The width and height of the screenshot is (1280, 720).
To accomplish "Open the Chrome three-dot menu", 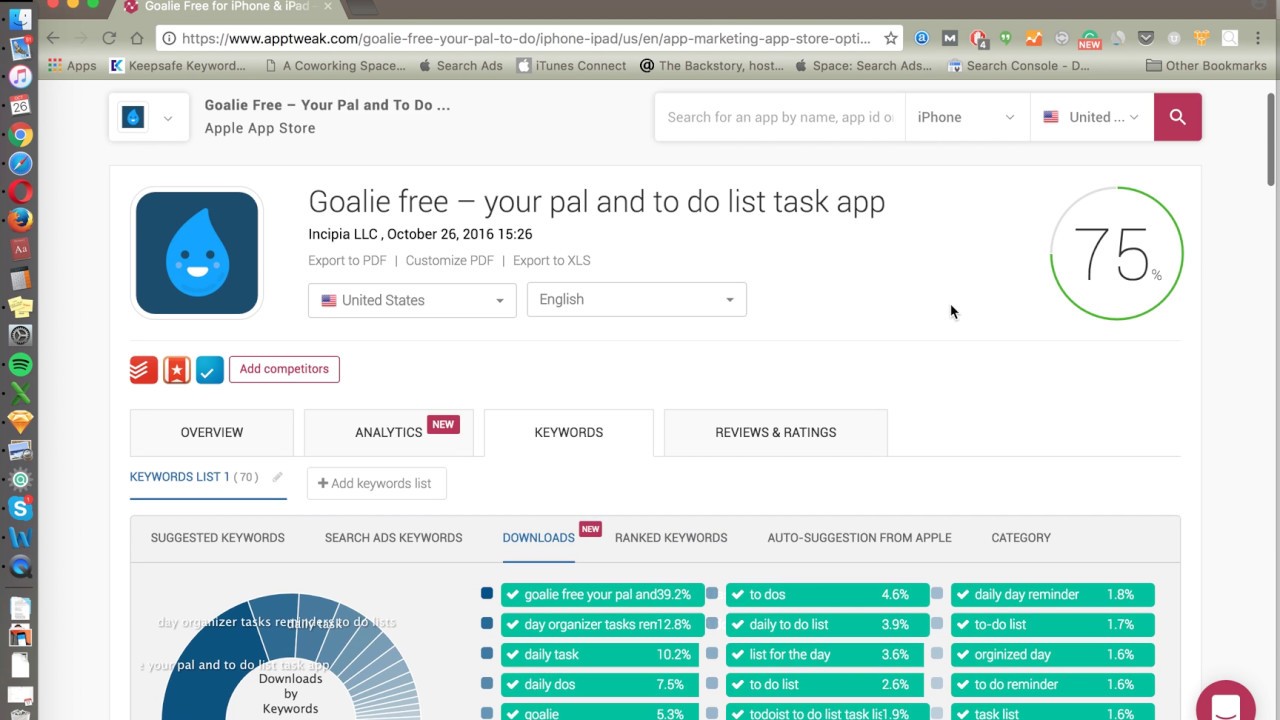I will point(1258,38).
